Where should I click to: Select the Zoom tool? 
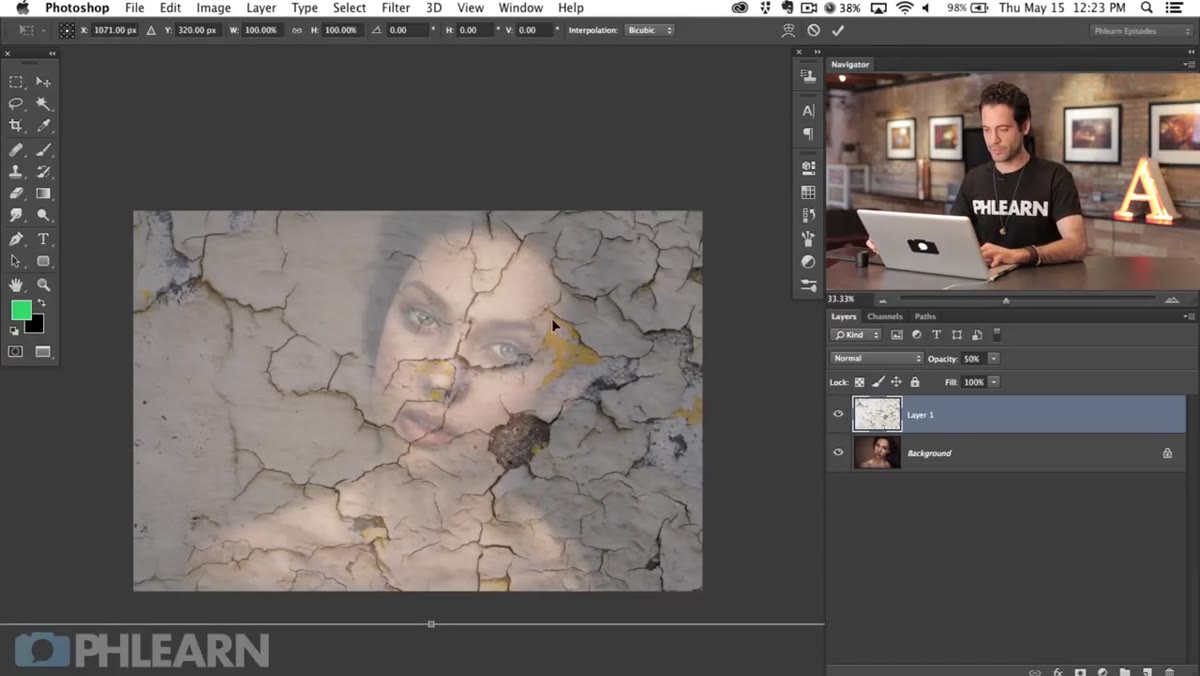point(43,286)
